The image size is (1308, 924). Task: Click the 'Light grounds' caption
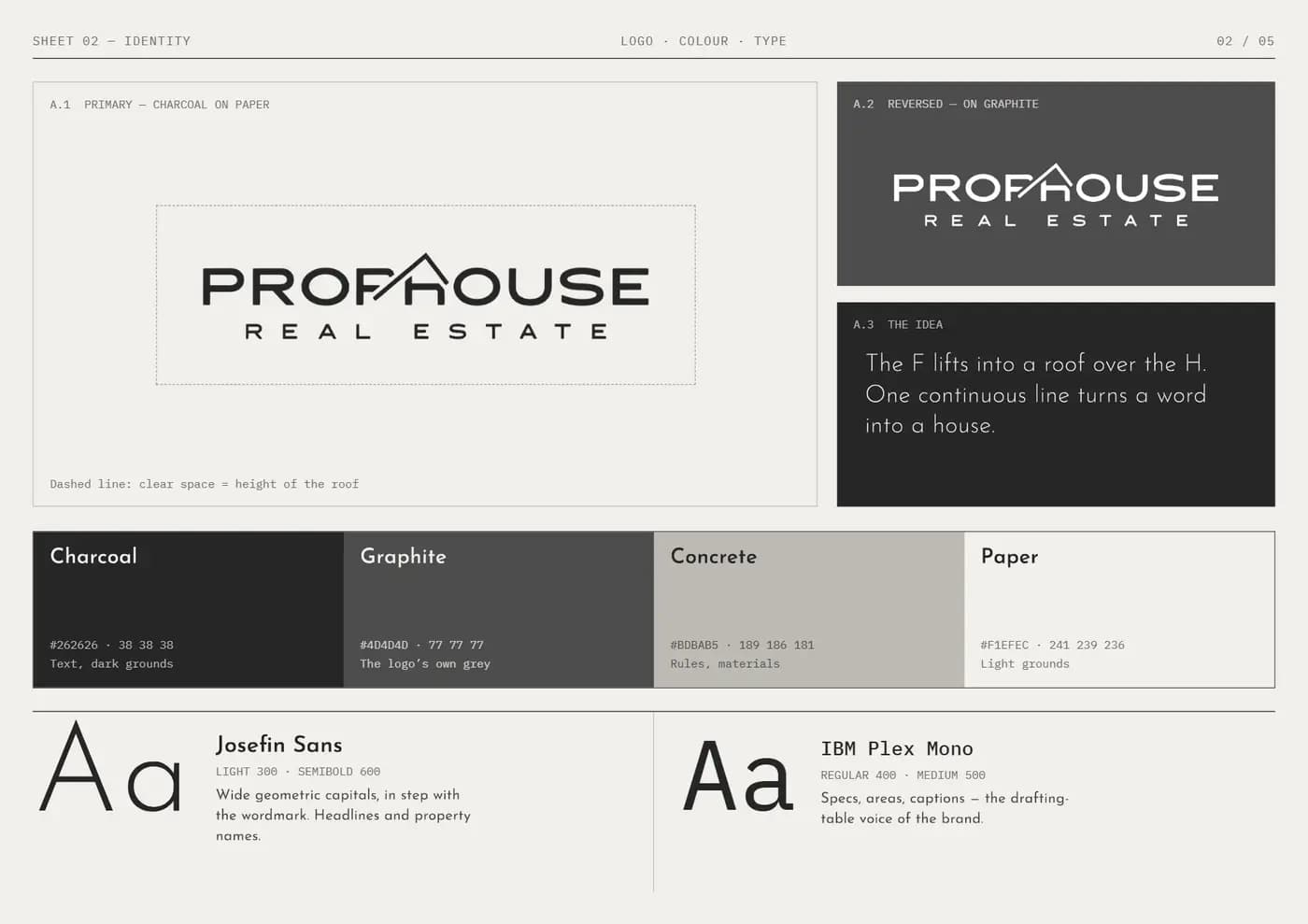click(x=1025, y=663)
